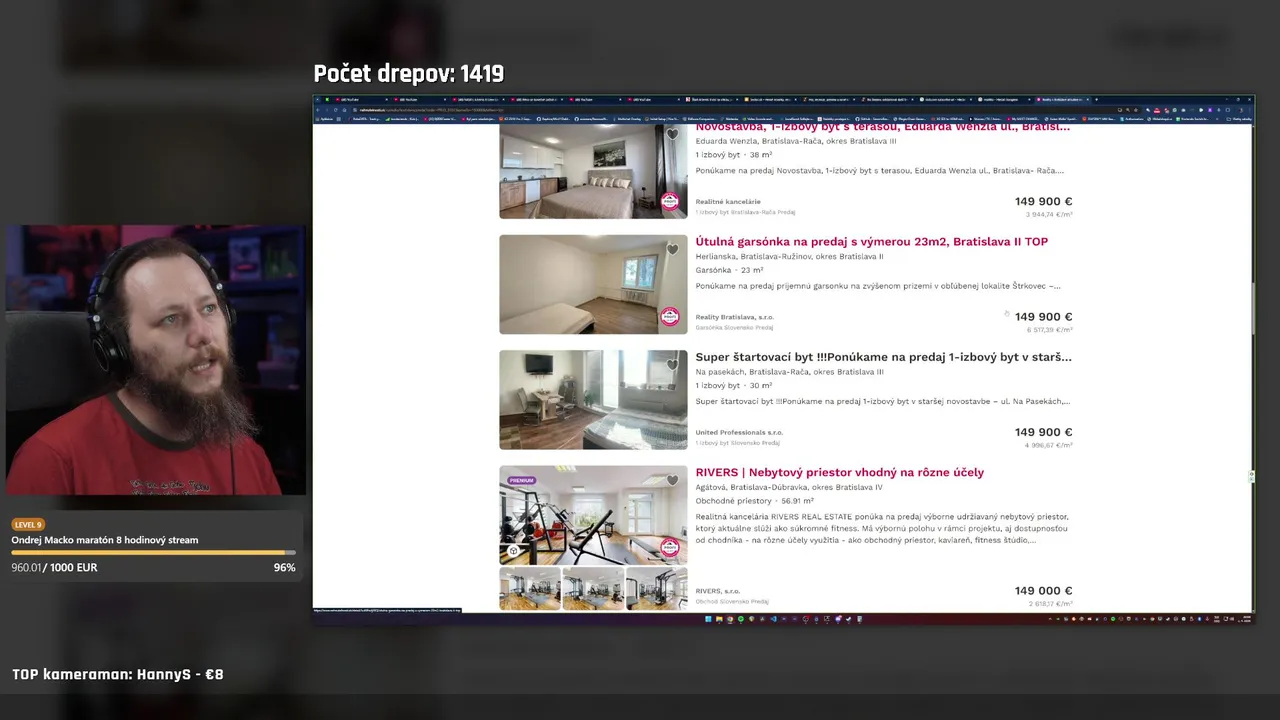This screenshot has width=1280, height=720.
Task: Click agency name RIVERS, s.r.o.
Action: pyautogui.click(x=718, y=591)
